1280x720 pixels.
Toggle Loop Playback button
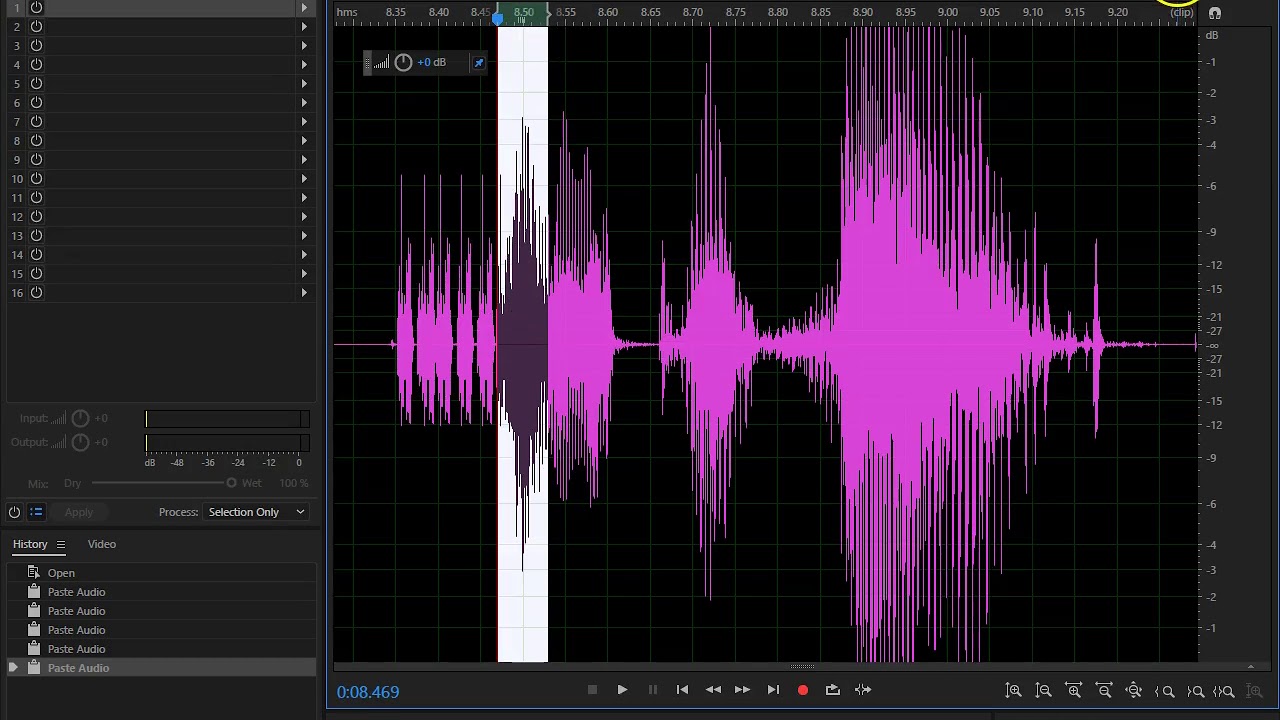click(832, 690)
